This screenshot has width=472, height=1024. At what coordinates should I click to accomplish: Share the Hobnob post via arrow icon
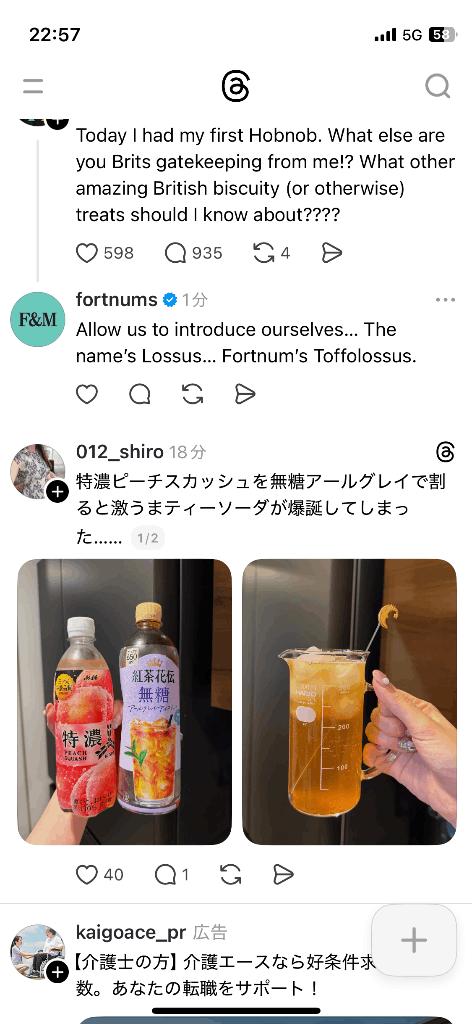pos(332,253)
